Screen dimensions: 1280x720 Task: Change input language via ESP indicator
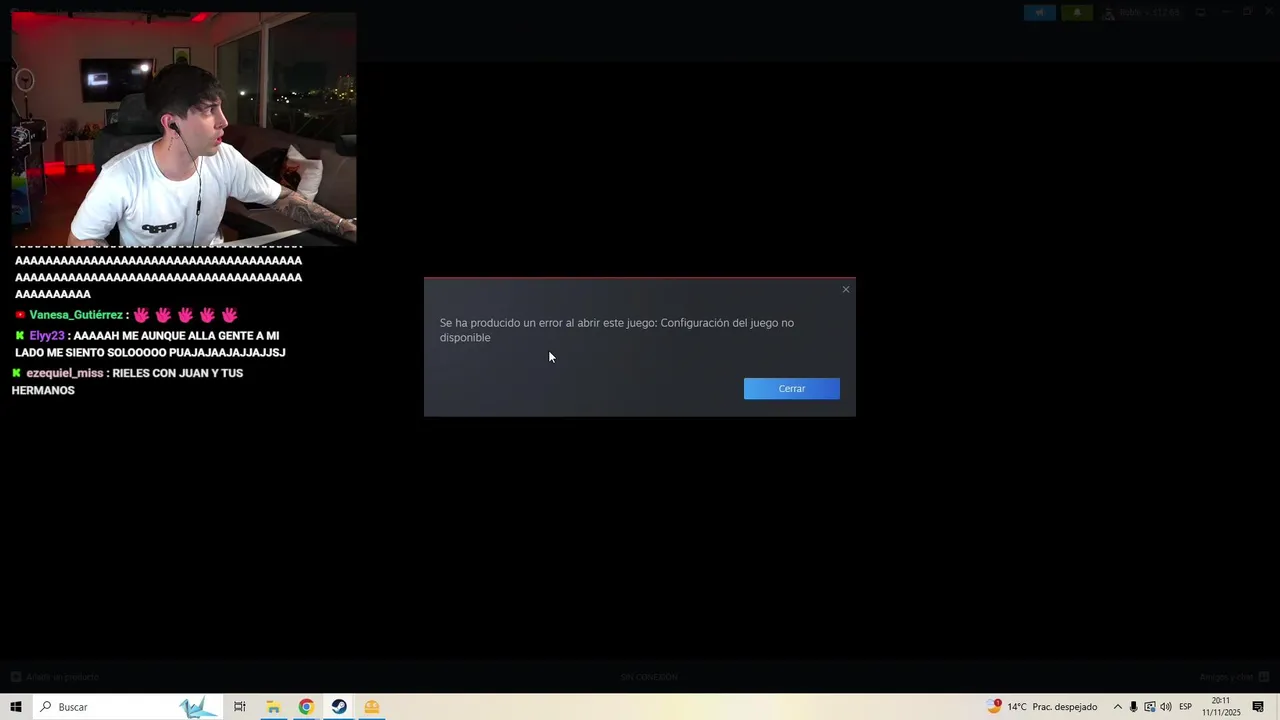click(x=1185, y=707)
